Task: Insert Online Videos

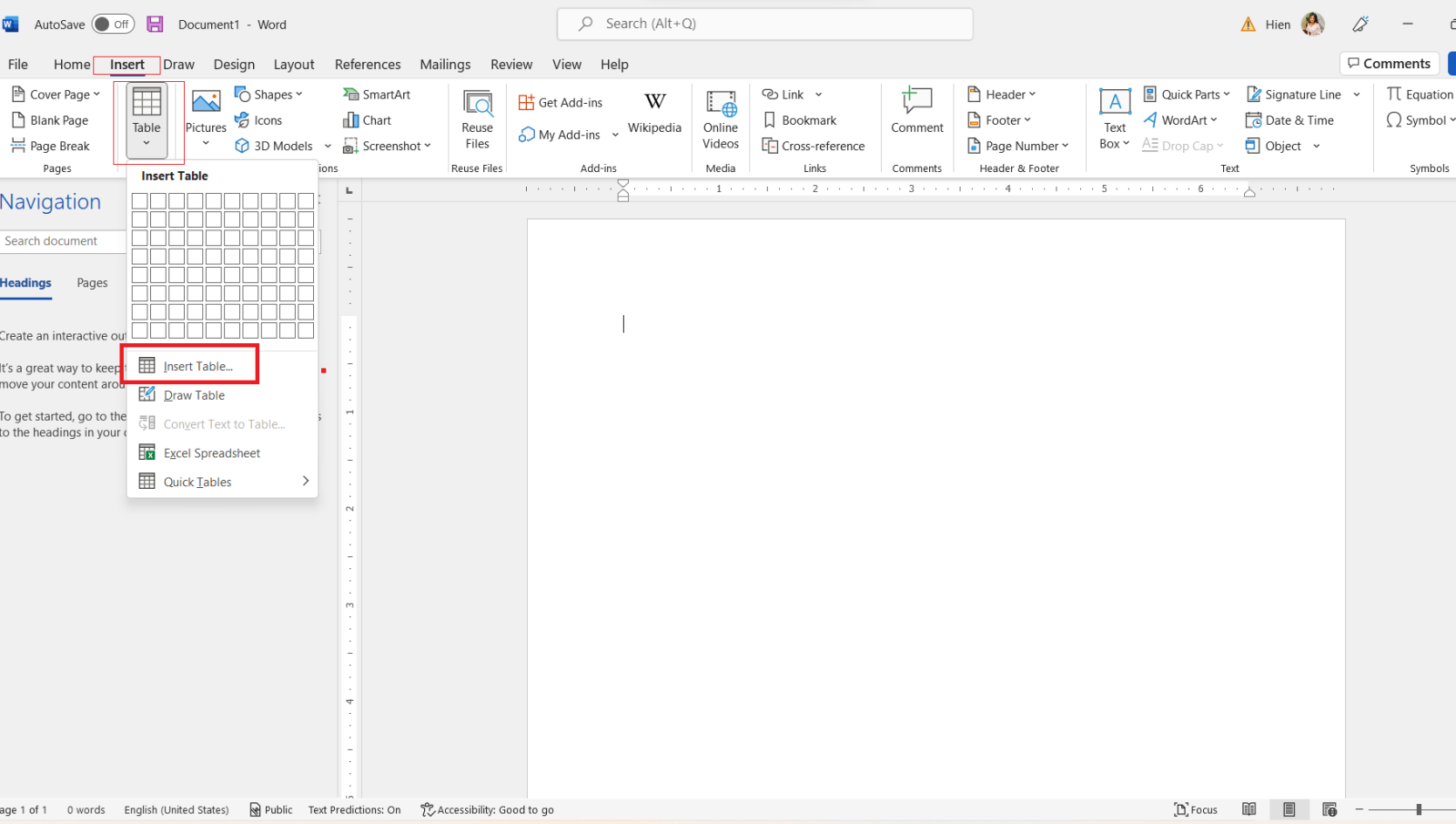Action: click(721, 119)
